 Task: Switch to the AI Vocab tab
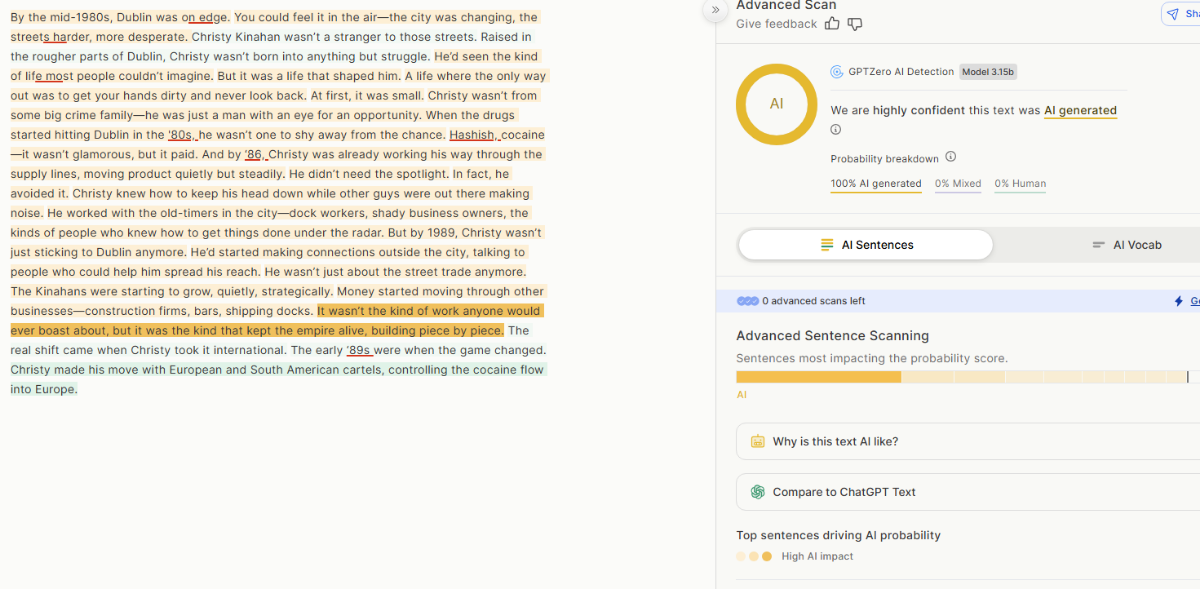(1127, 245)
